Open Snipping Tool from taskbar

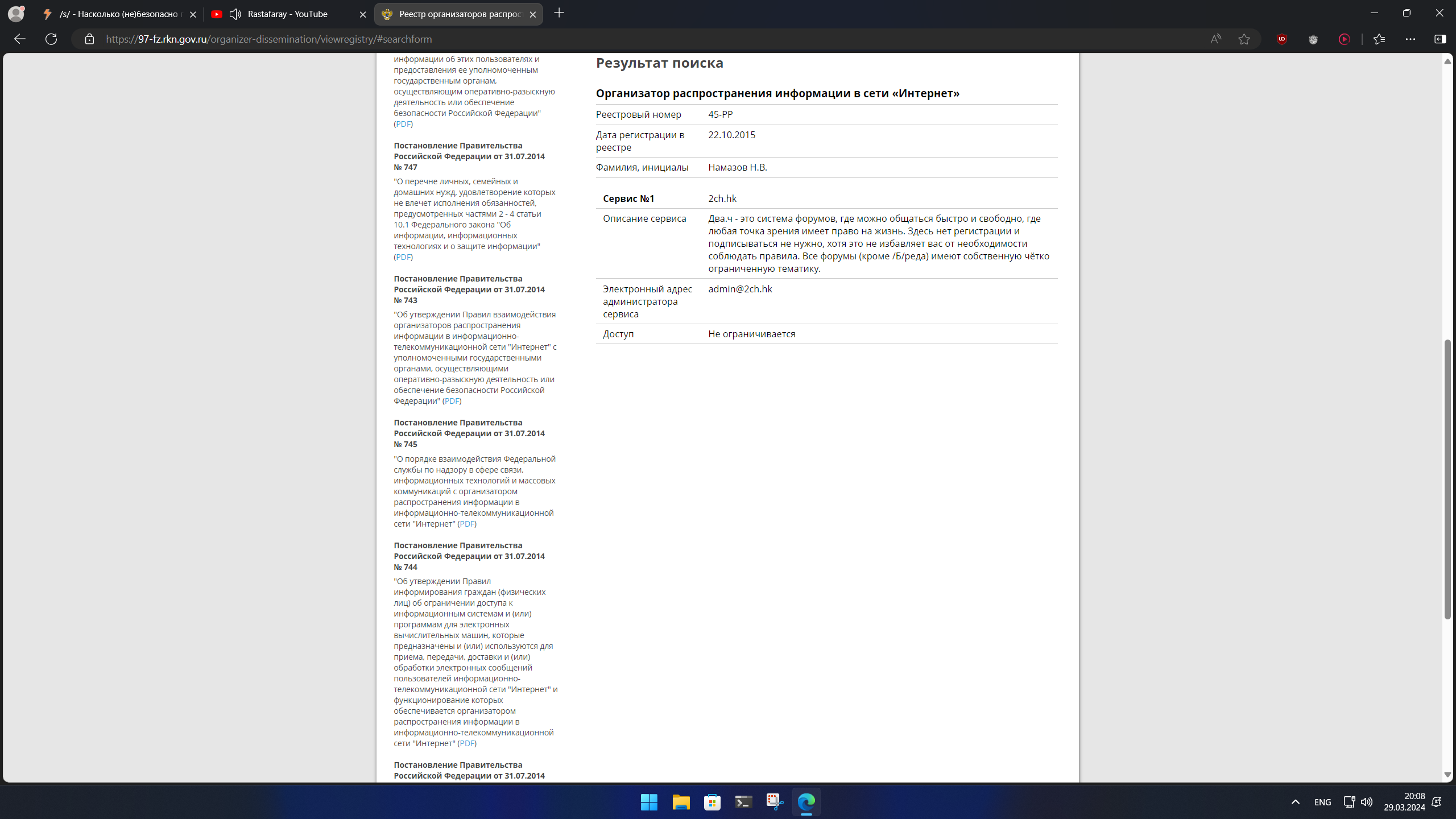coord(775,802)
